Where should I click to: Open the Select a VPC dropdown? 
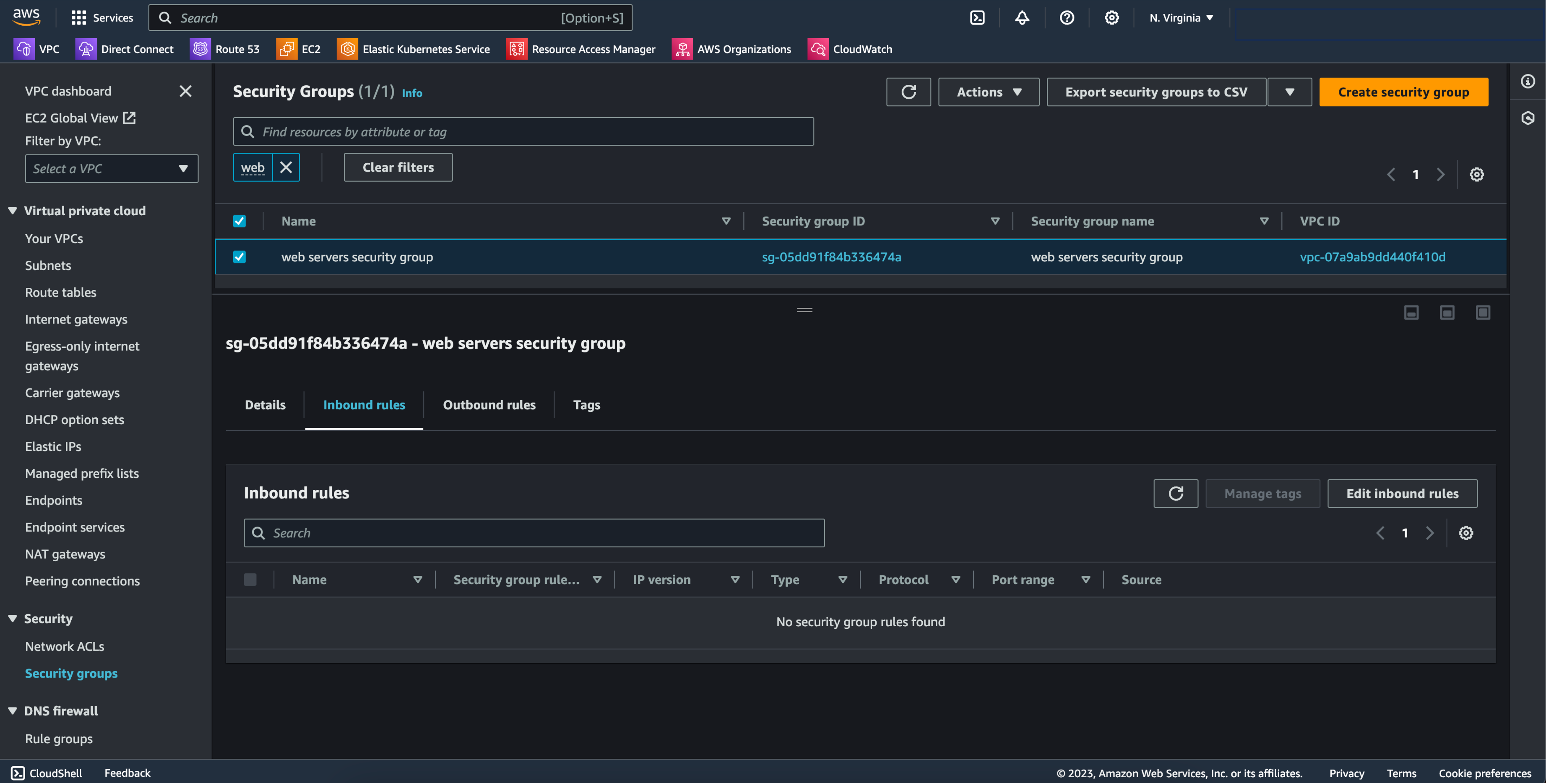(111, 169)
